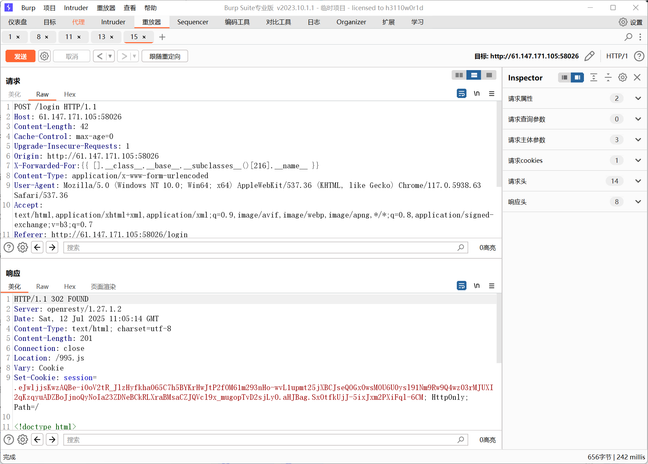Click the Repeater settings gear icon
The height and width of the screenshot is (464, 648).
[x=45, y=57]
